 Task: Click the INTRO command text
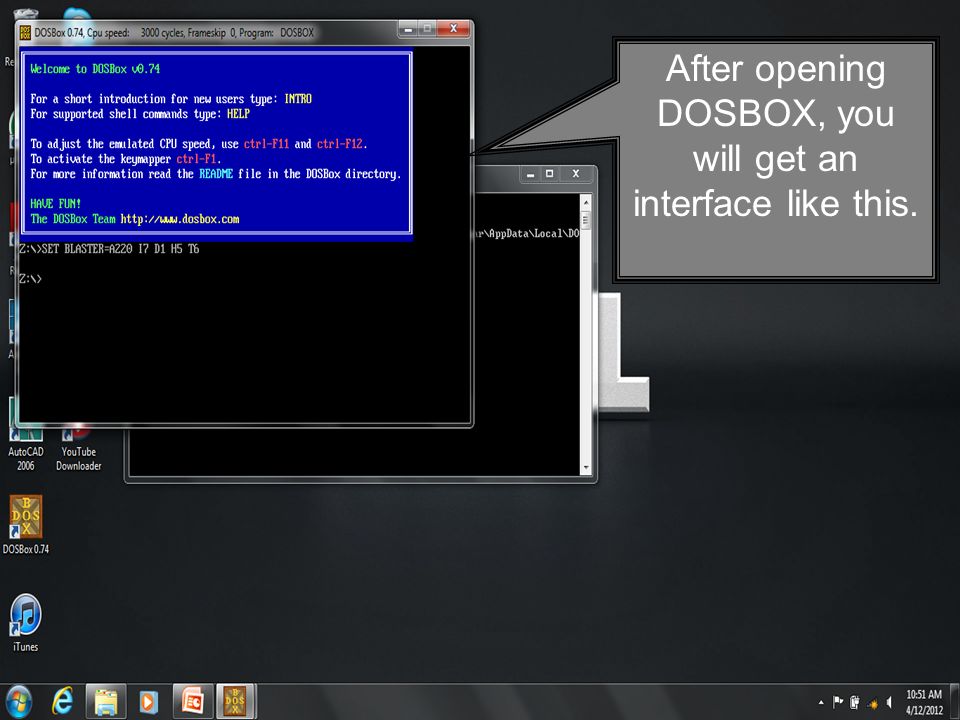coord(298,99)
